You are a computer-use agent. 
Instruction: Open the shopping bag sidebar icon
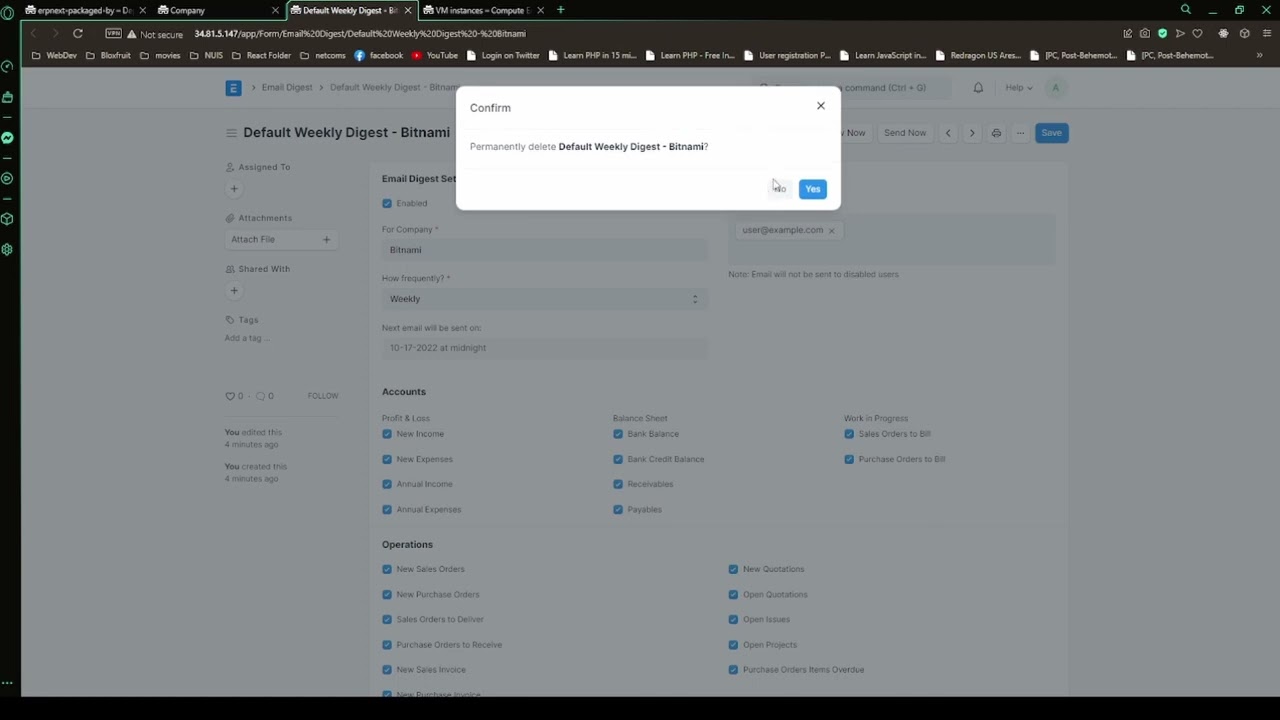click(8, 97)
